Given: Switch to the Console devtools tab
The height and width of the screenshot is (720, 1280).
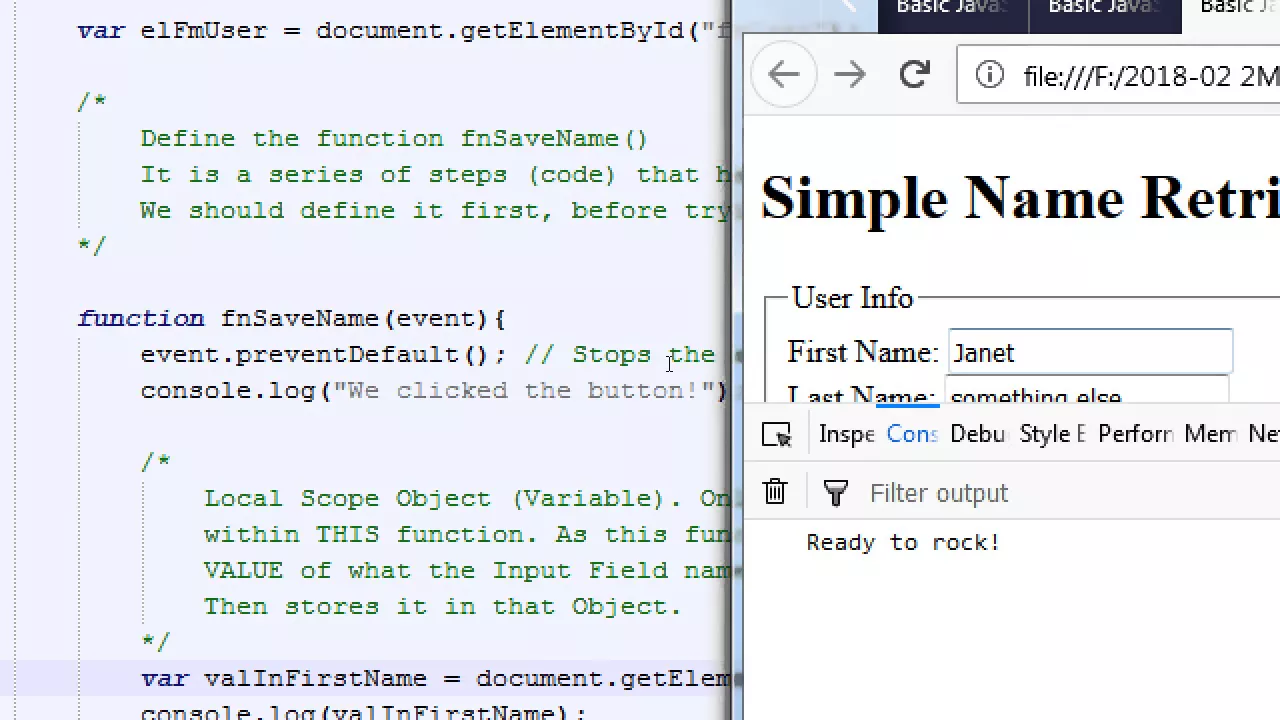Looking at the screenshot, I should click(911, 434).
